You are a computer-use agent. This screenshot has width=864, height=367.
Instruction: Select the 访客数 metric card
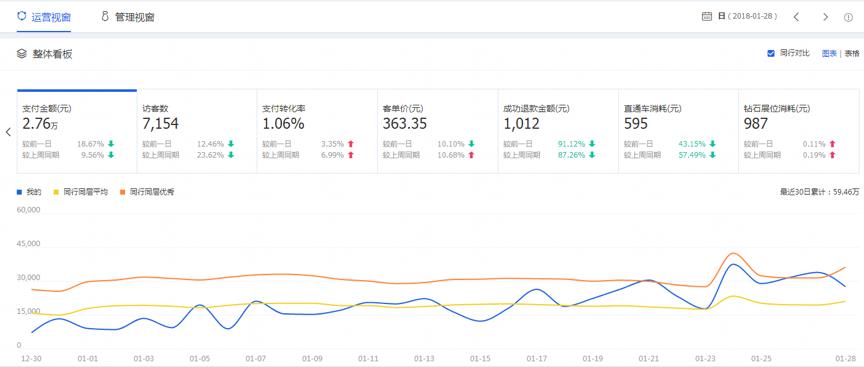click(197, 131)
